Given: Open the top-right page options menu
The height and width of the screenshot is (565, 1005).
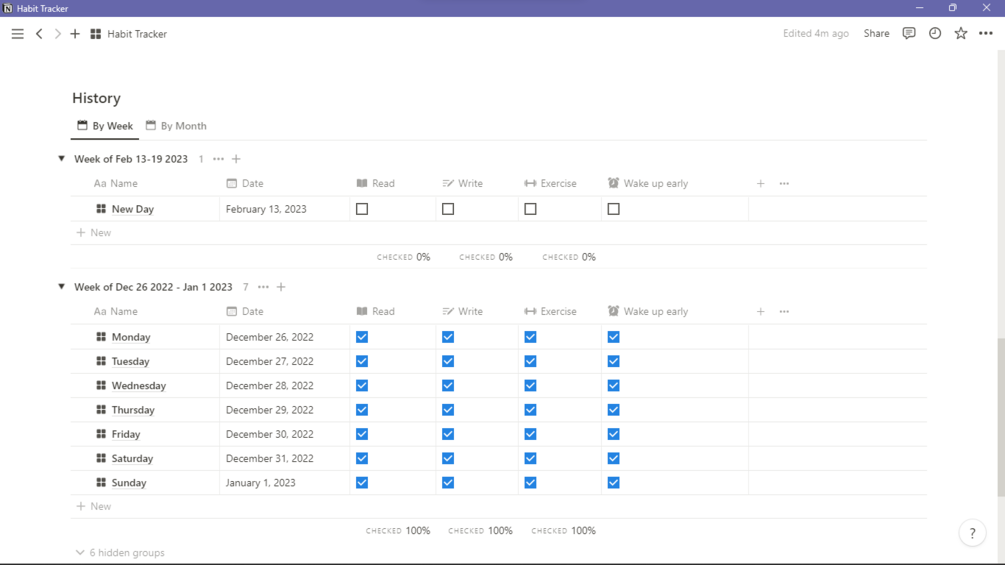Looking at the screenshot, I should [986, 34].
